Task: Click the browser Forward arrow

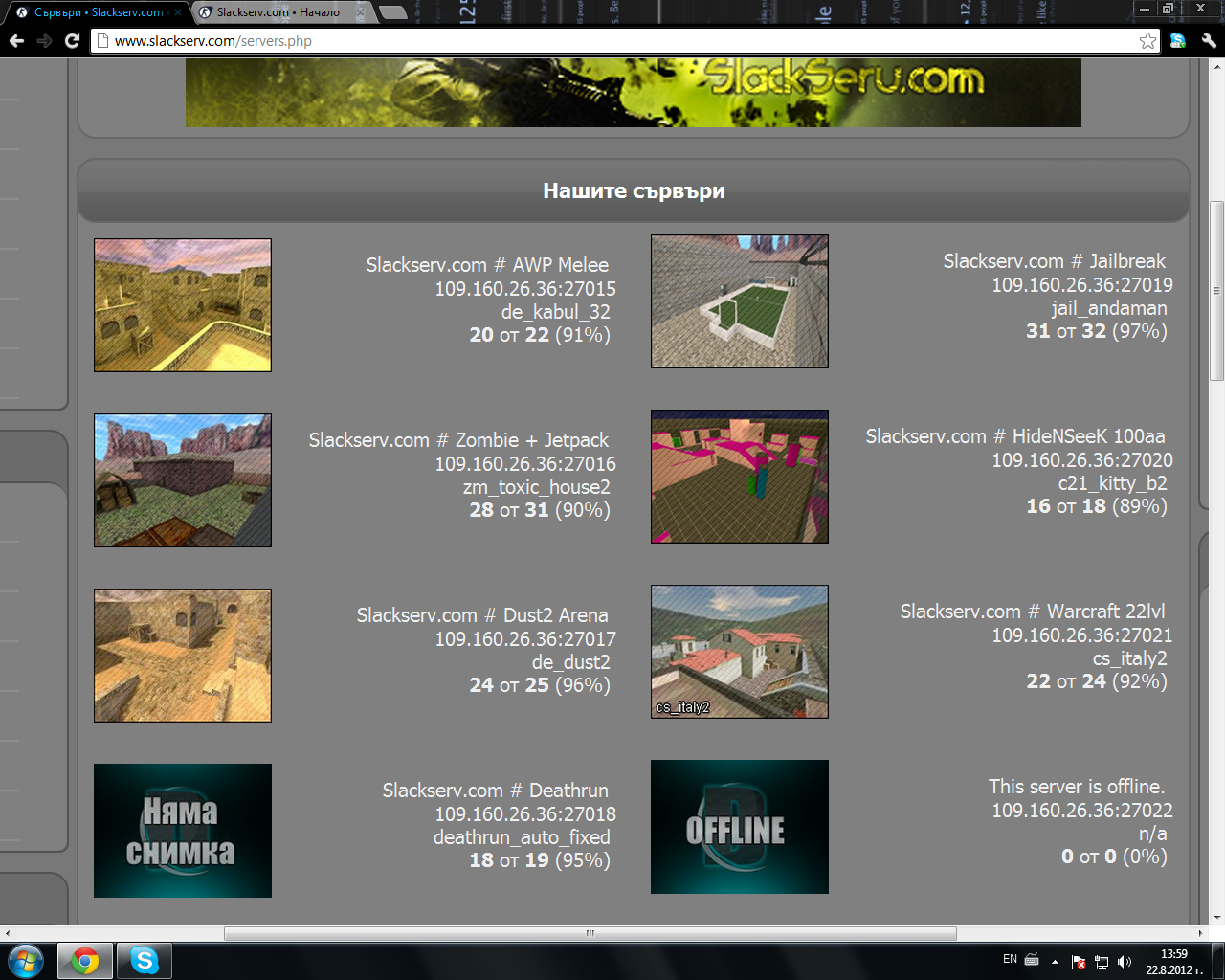Action: click(x=44, y=40)
